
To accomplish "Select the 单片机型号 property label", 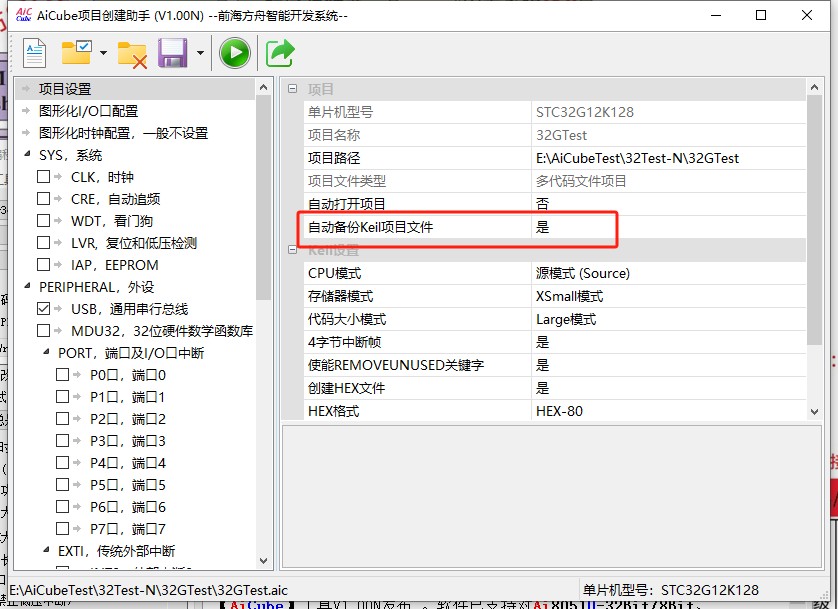I will [x=340, y=112].
